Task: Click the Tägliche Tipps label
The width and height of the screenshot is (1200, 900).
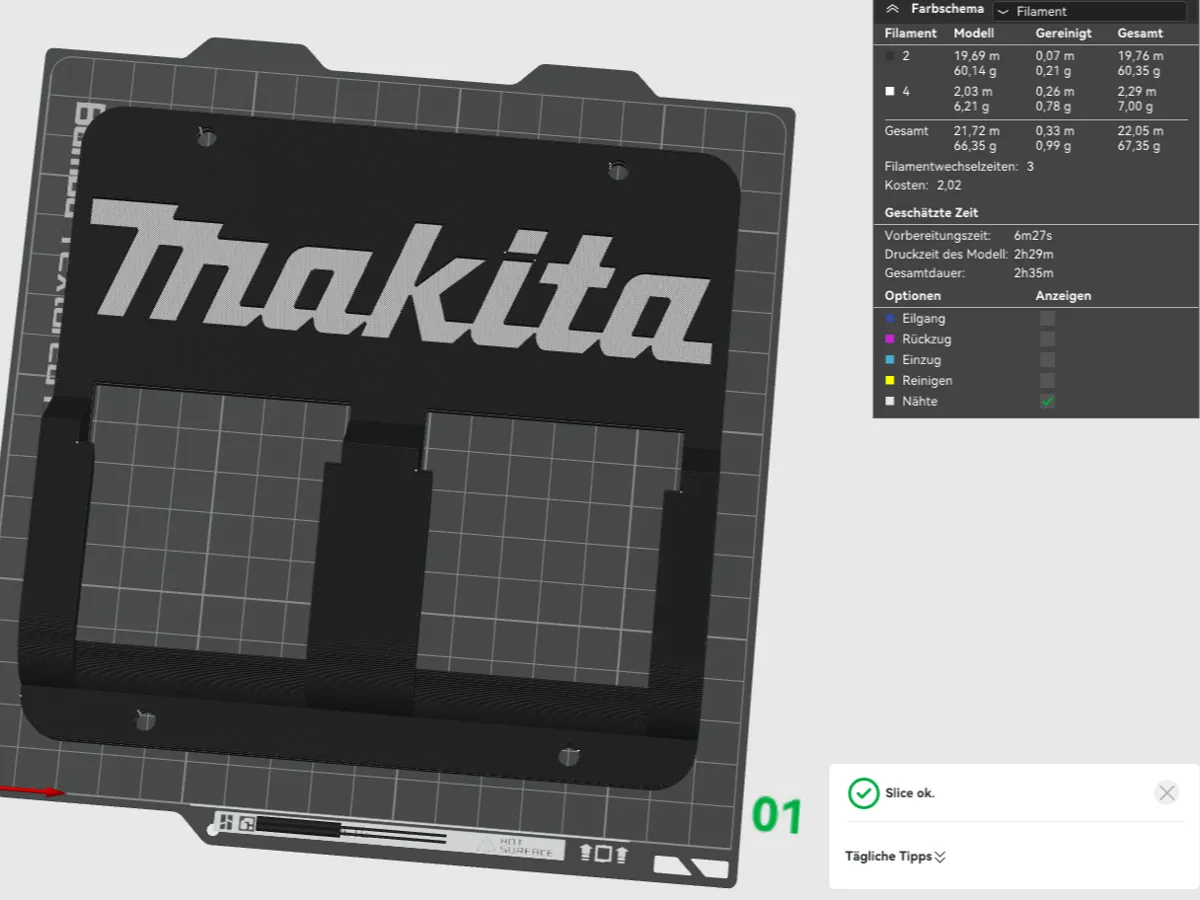Action: pos(888,857)
